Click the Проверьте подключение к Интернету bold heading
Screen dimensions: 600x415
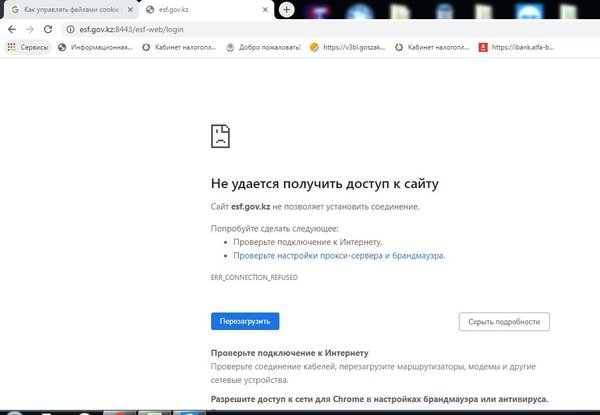click(290, 353)
